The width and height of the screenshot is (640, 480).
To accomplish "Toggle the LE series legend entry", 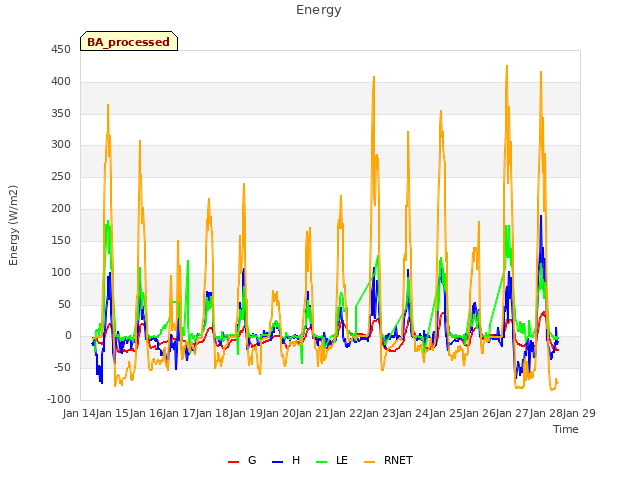I will click(x=332, y=460).
